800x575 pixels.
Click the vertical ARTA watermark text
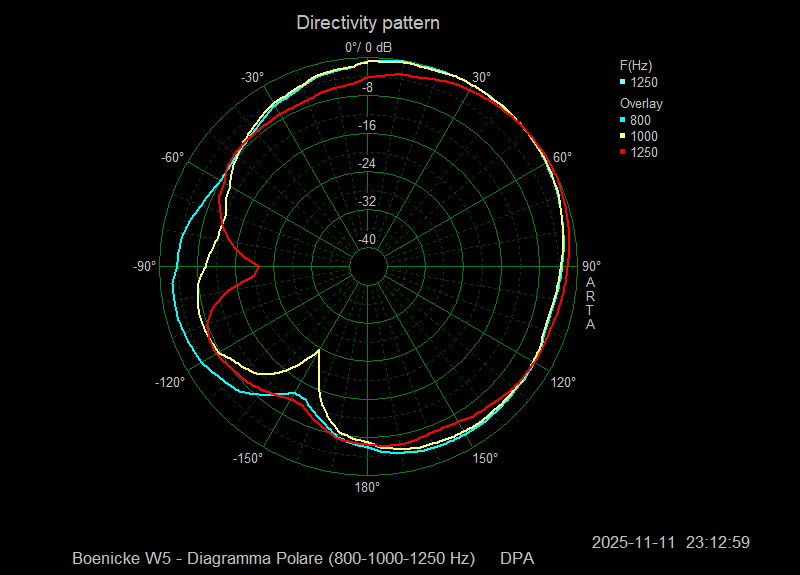591,304
